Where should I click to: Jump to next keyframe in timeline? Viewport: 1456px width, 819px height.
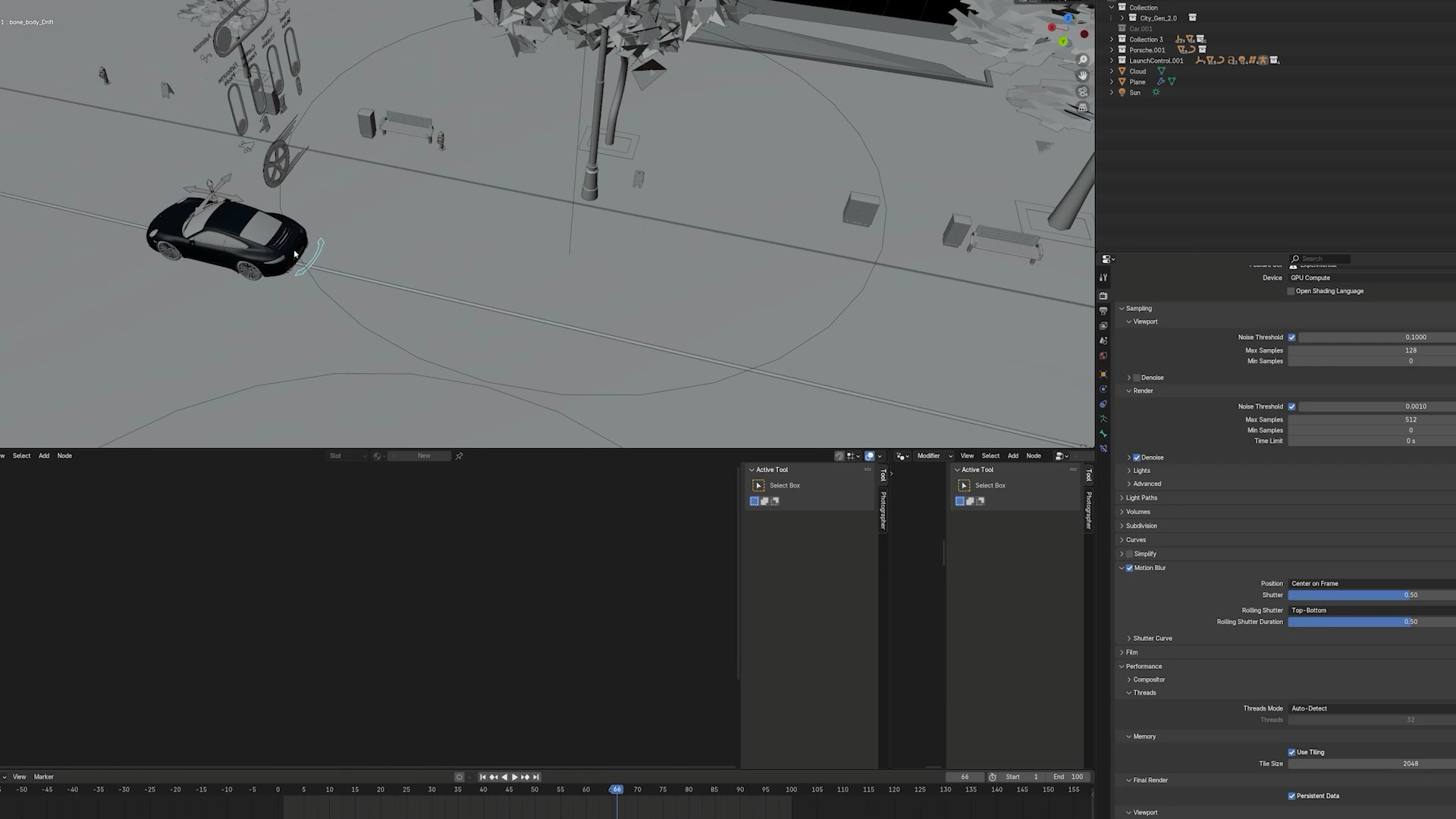pyautogui.click(x=525, y=777)
